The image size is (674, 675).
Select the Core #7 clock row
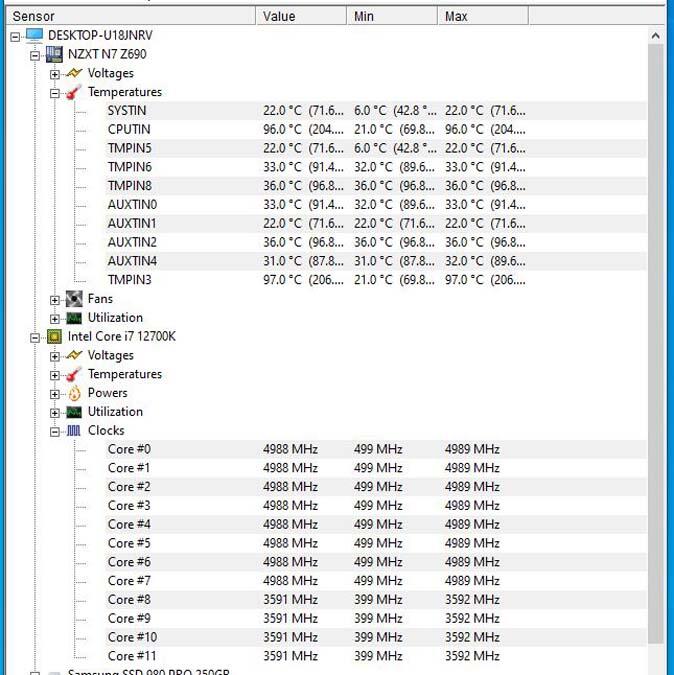pos(376,581)
